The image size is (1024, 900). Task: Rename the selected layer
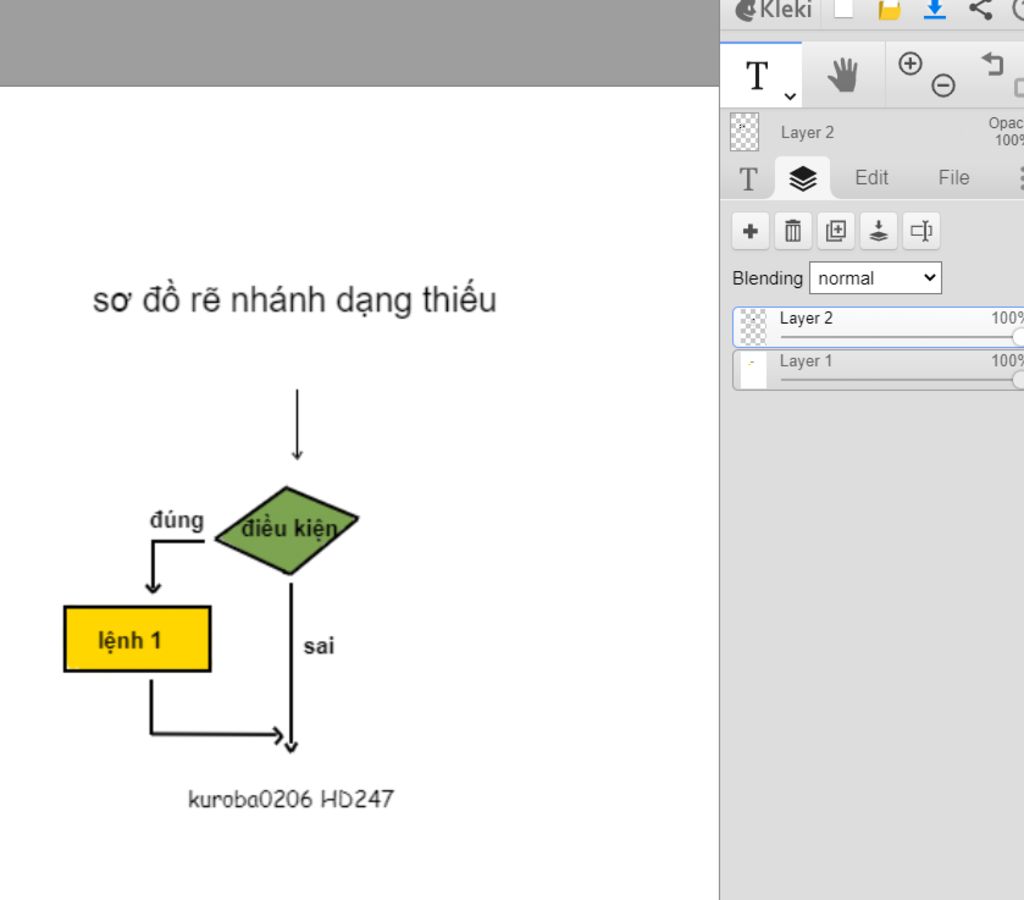(x=921, y=231)
